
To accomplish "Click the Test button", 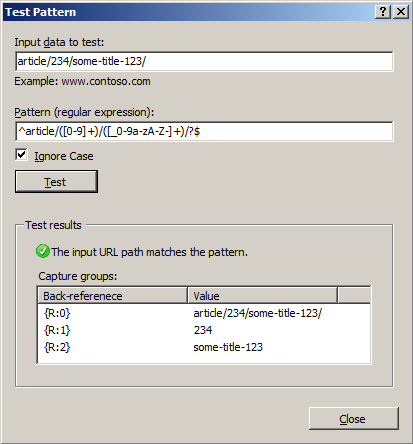I will pyautogui.click(x=56, y=182).
